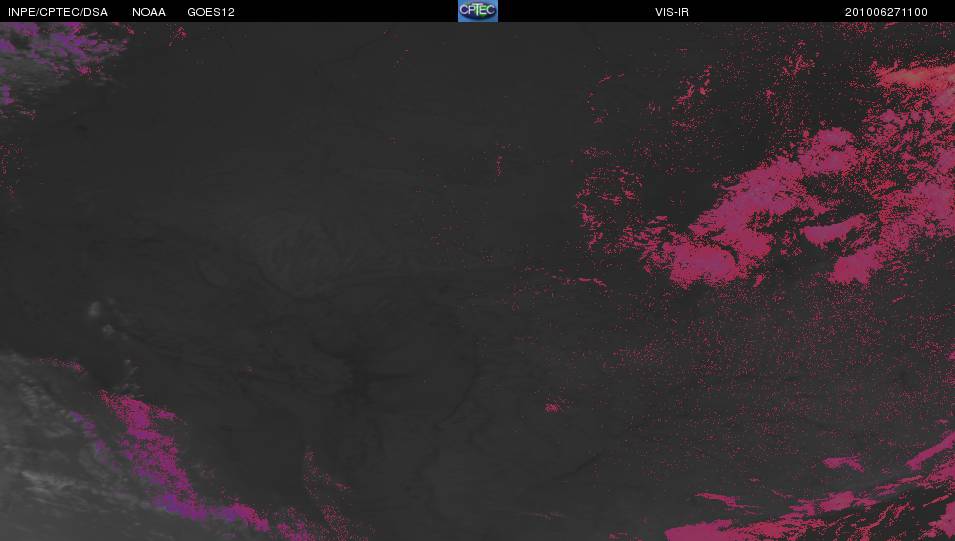Viewport: 955px width, 541px height.
Task: Click the GOES12 satellite label
Action: click(211, 12)
